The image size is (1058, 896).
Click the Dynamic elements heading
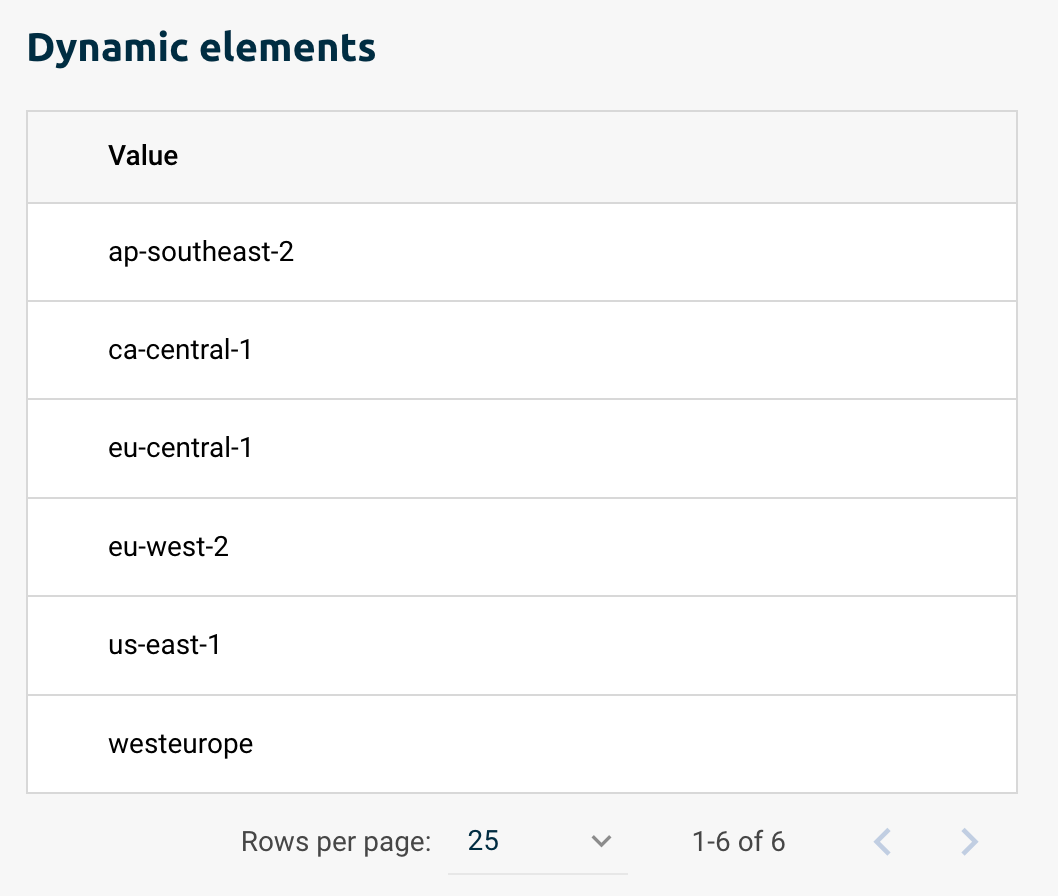pos(201,49)
